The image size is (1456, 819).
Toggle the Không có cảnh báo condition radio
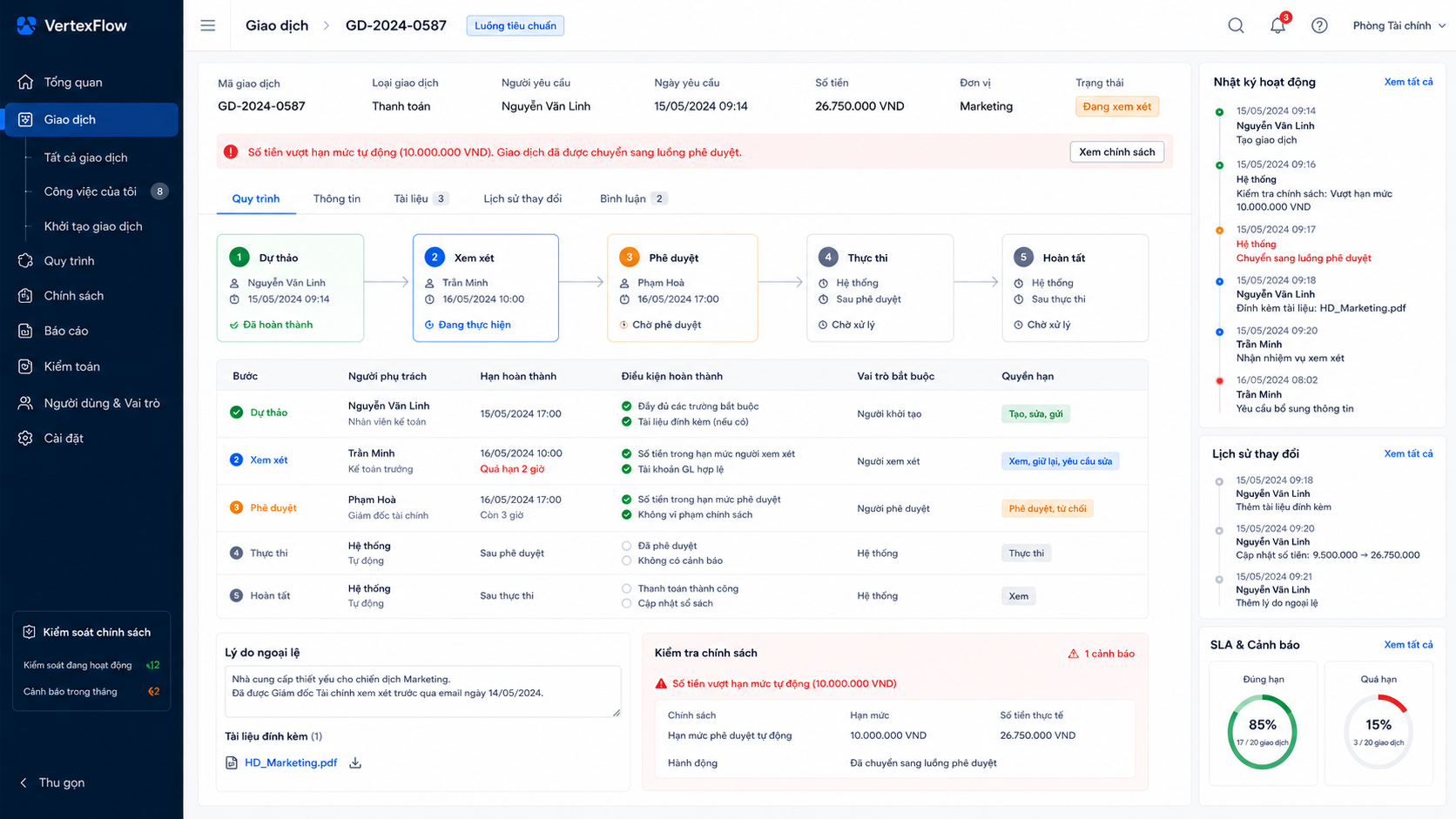(x=626, y=561)
